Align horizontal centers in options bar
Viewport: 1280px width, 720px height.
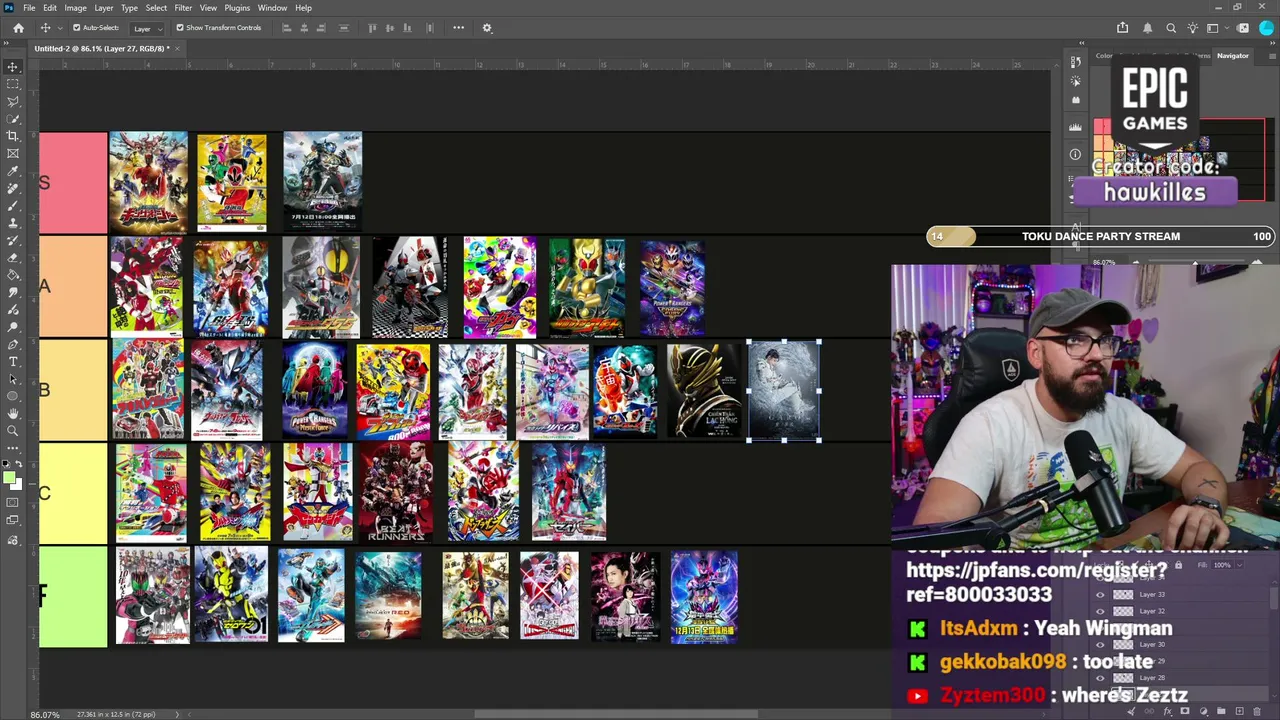click(x=304, y=28)
